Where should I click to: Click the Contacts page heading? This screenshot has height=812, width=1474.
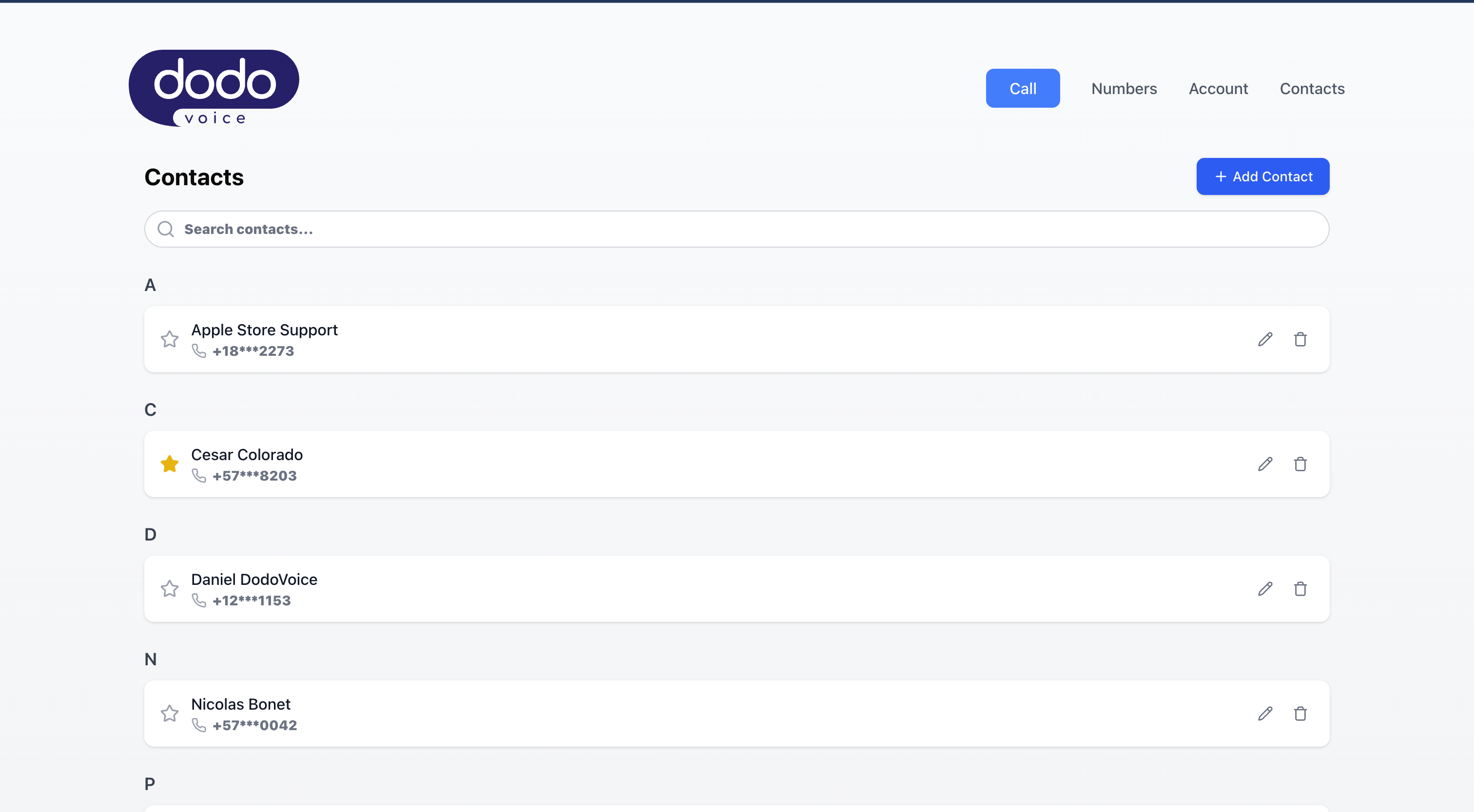pos(194,177)
